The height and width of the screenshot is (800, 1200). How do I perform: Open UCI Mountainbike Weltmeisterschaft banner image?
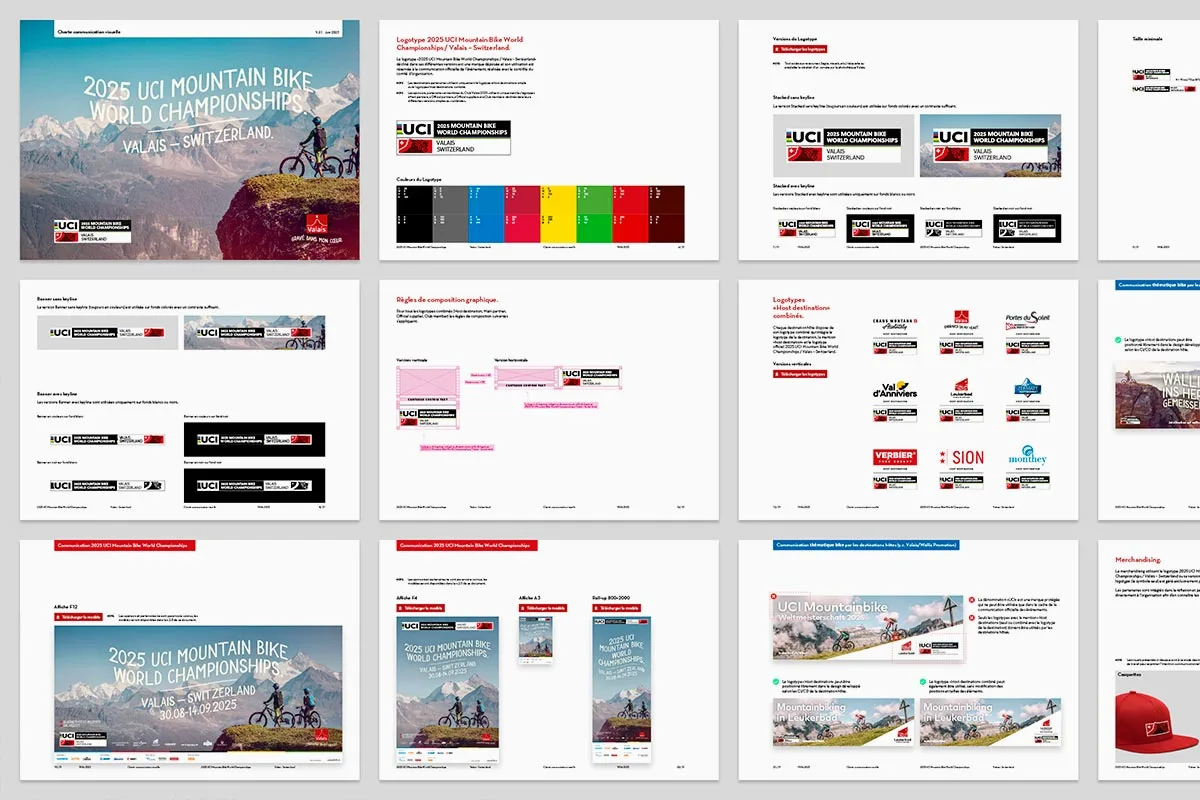[x=867, y=627]
